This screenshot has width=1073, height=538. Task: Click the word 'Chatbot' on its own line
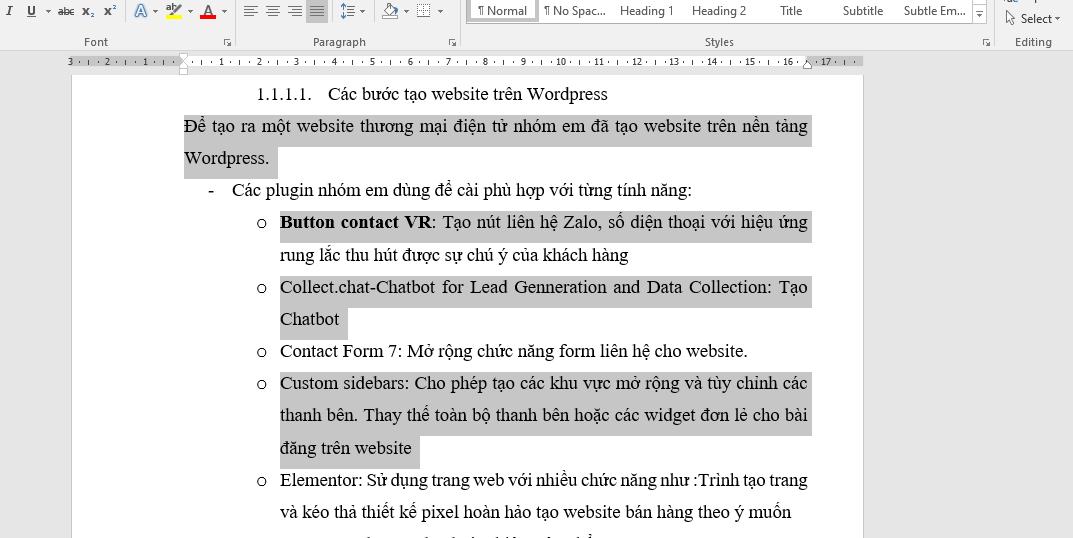pos(309,320)
